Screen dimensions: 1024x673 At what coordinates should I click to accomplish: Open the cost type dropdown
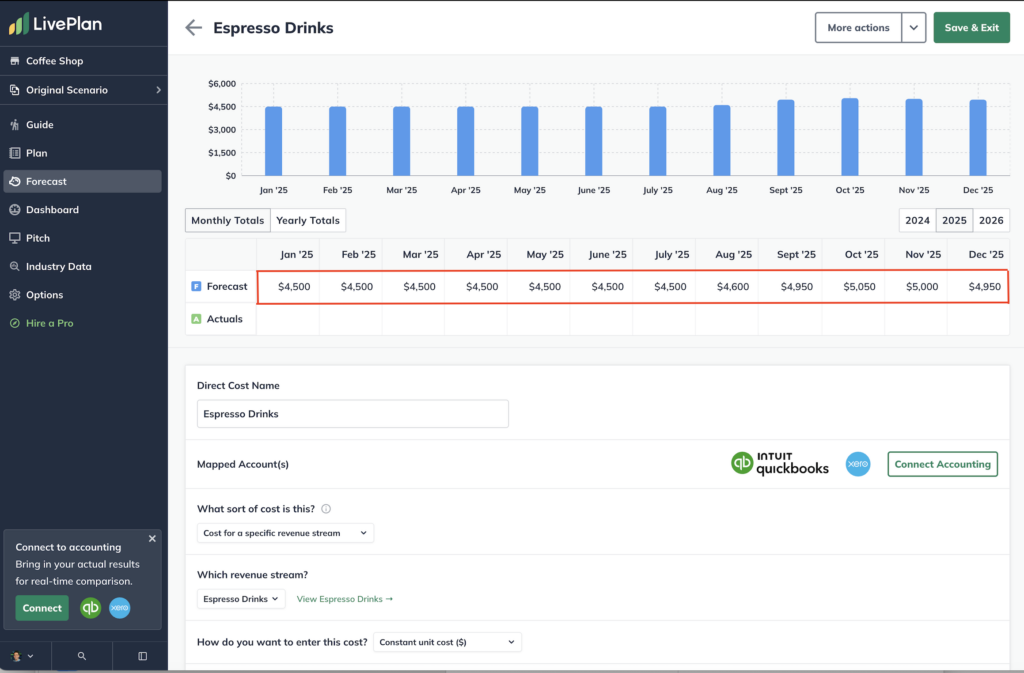pos(285,533)
